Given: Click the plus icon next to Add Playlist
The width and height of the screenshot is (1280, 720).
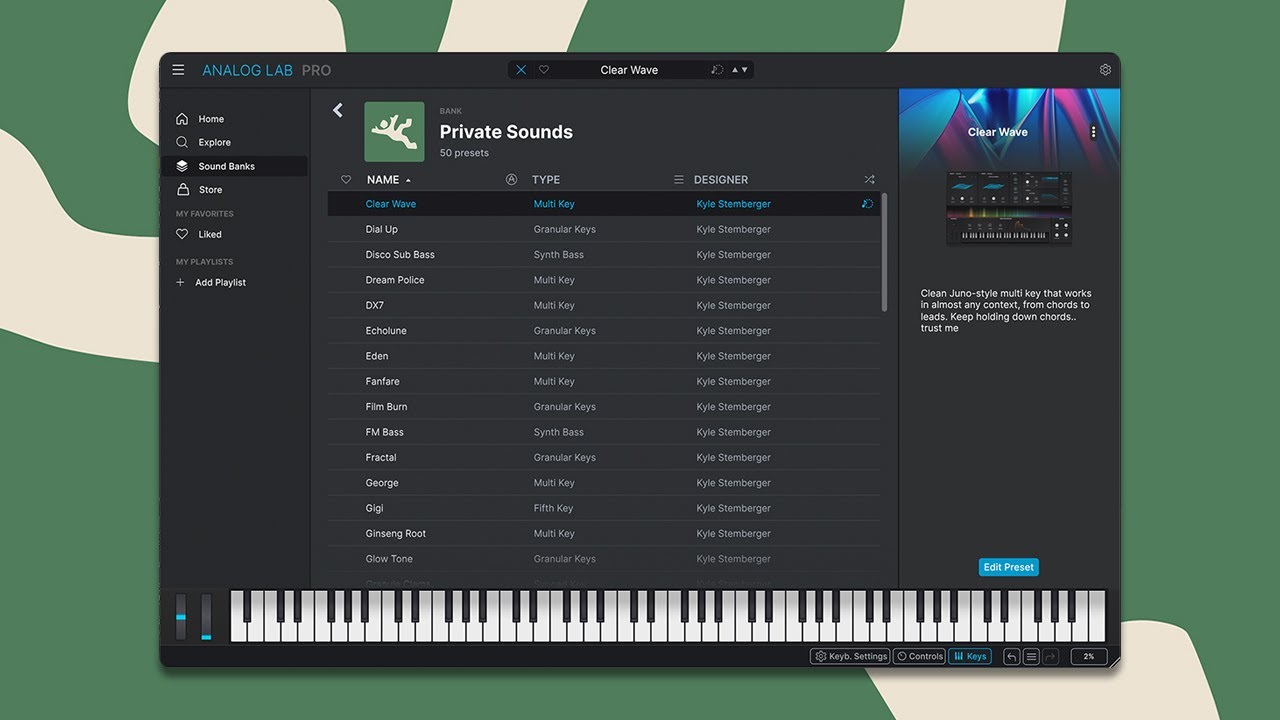Looking at the screenshot, I should pyautogui.click(x=180, y=283).
